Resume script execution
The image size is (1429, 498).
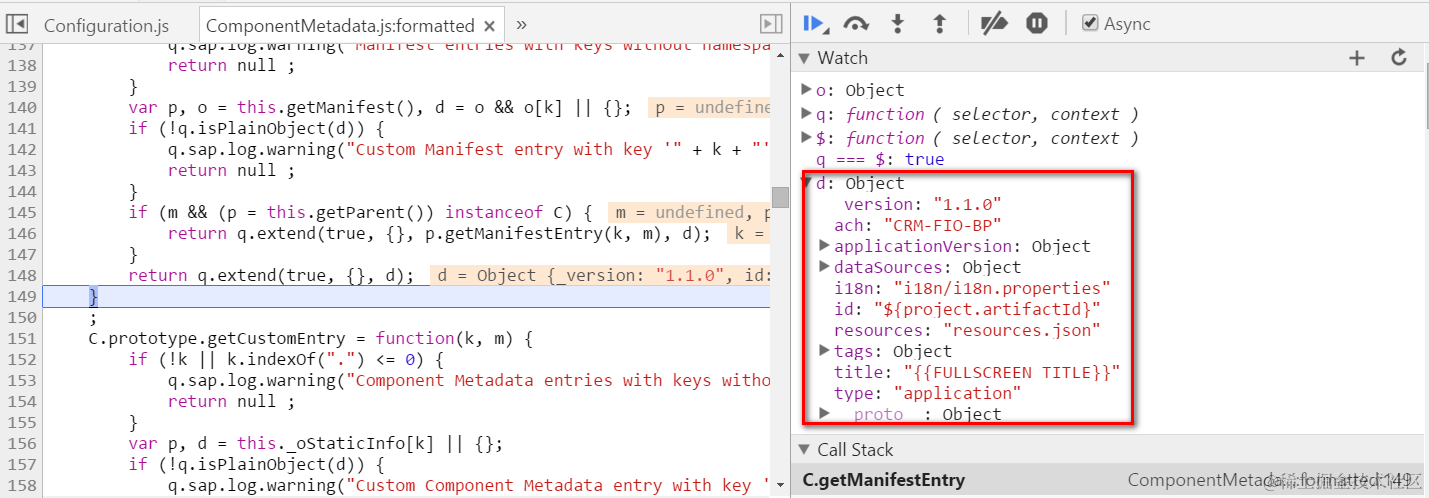pos(814,24)
